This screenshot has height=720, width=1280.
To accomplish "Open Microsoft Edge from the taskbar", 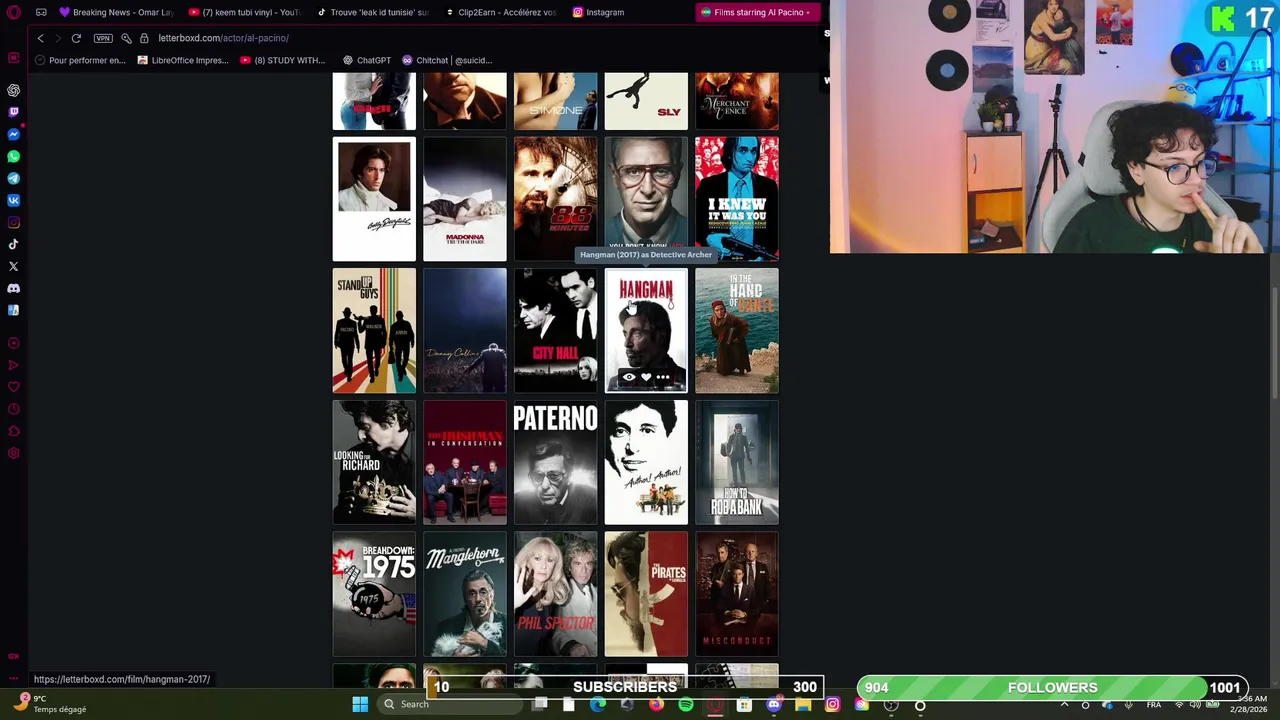I will coord(598,705).
